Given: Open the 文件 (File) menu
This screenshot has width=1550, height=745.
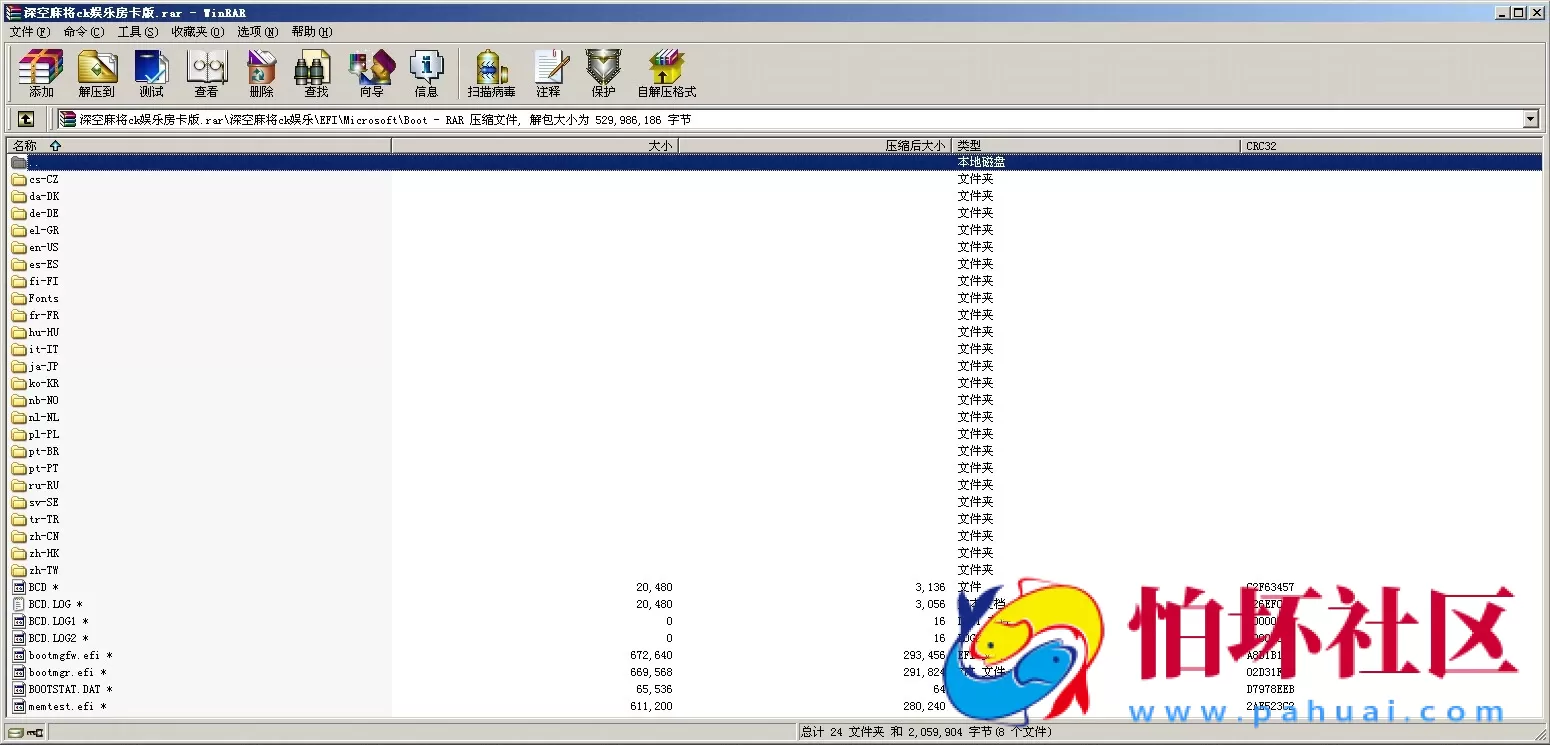Looking at the screenshot, I should [x=29, y=32].
